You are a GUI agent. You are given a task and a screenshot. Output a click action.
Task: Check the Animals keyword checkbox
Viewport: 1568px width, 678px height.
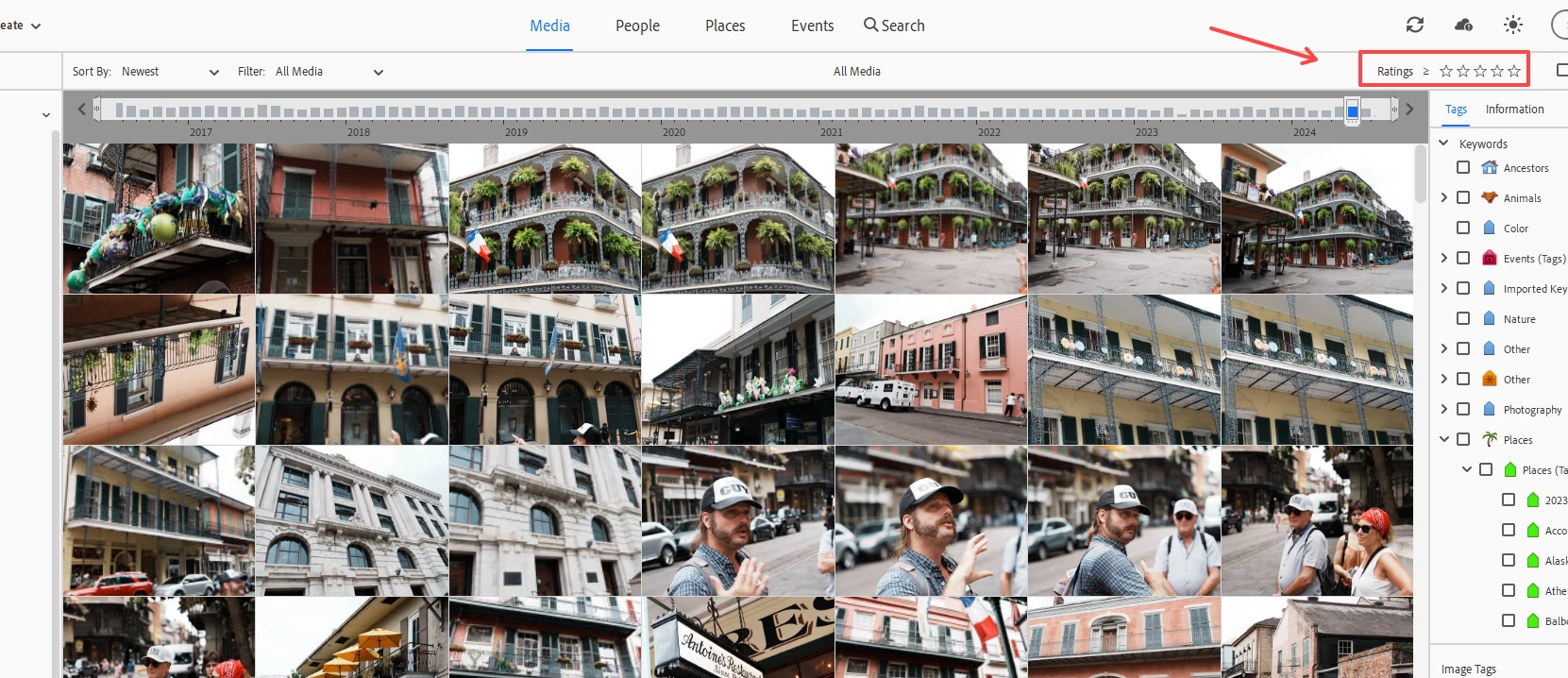(1463, 197)
